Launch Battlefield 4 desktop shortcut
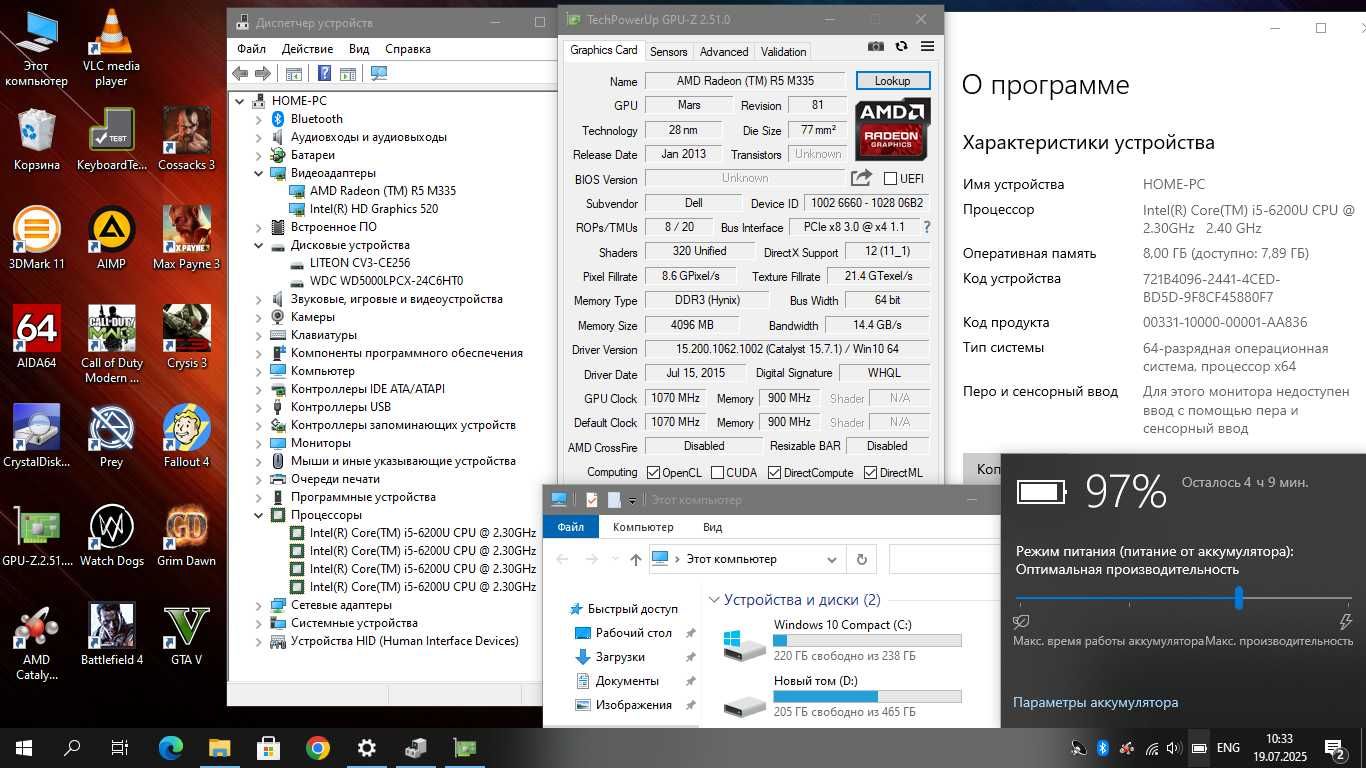 click(x=111, y=634)
